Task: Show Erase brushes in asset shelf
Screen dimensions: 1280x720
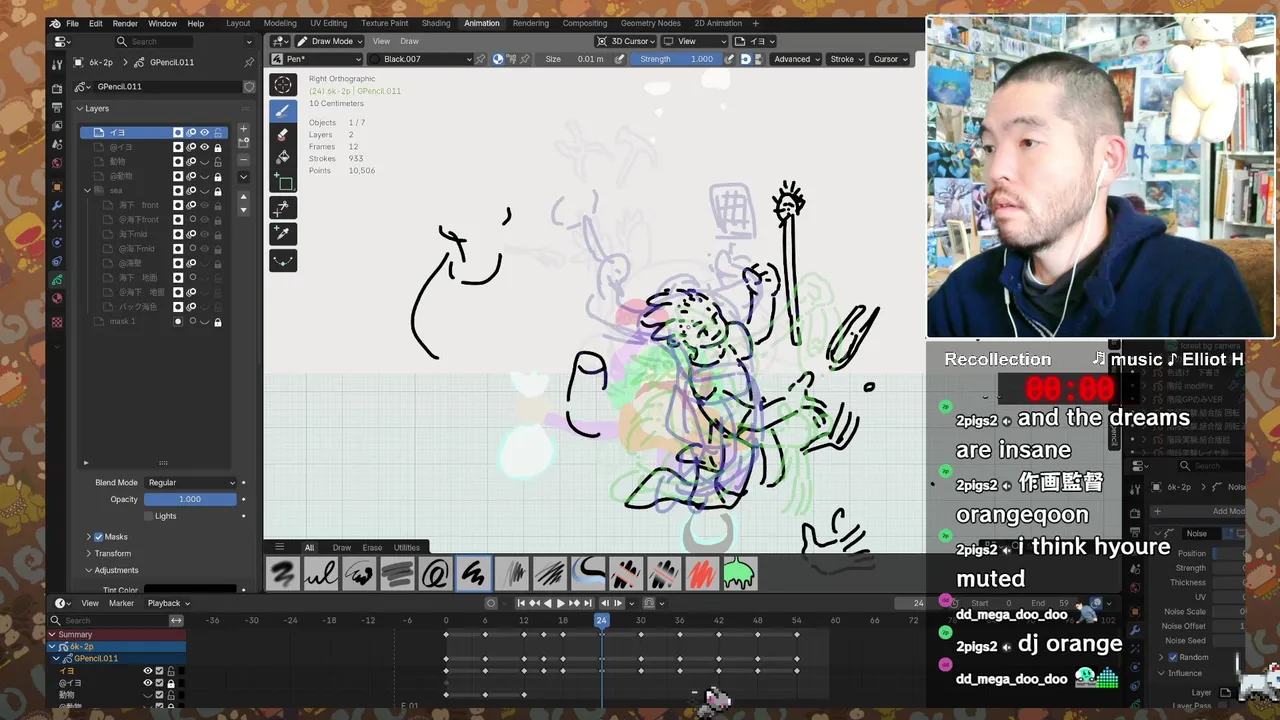Action: 372,547
